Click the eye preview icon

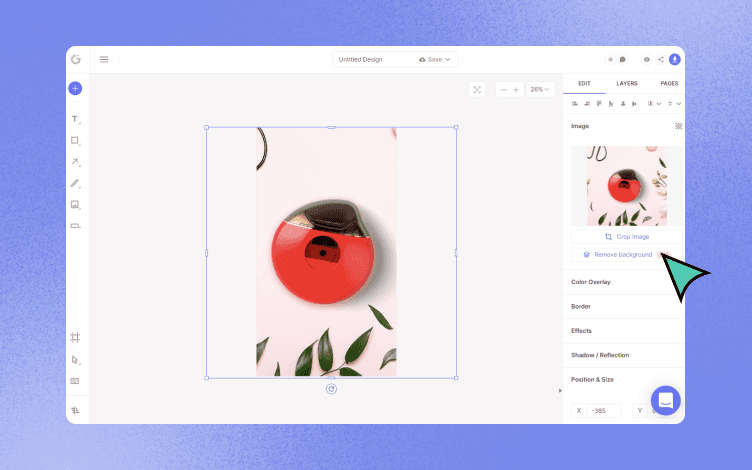tap(647, 59)
